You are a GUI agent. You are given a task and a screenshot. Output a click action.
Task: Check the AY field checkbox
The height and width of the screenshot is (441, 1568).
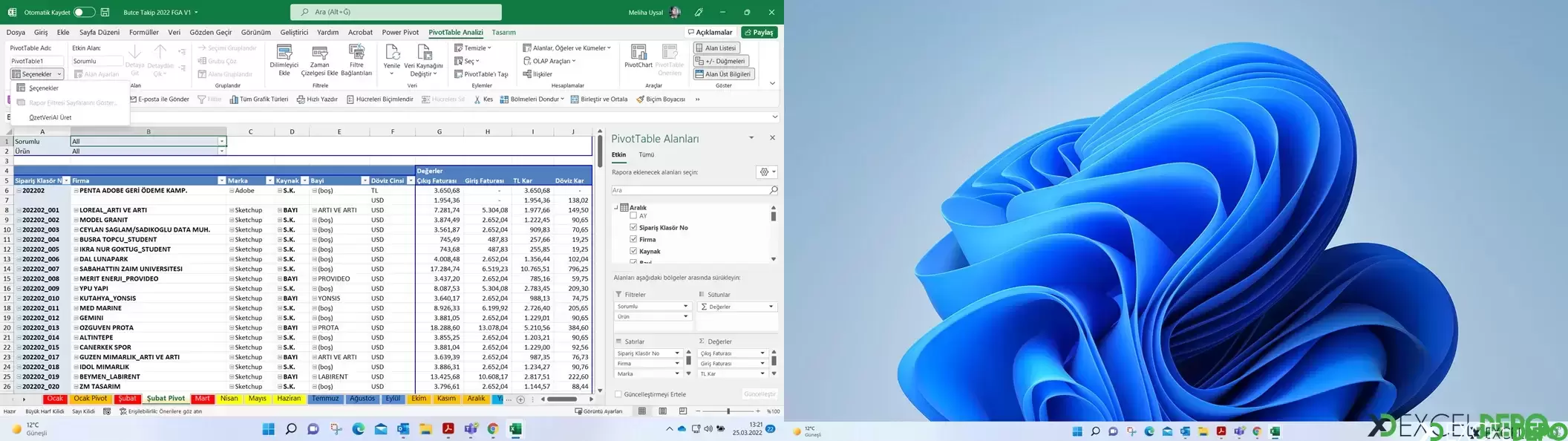633,216
